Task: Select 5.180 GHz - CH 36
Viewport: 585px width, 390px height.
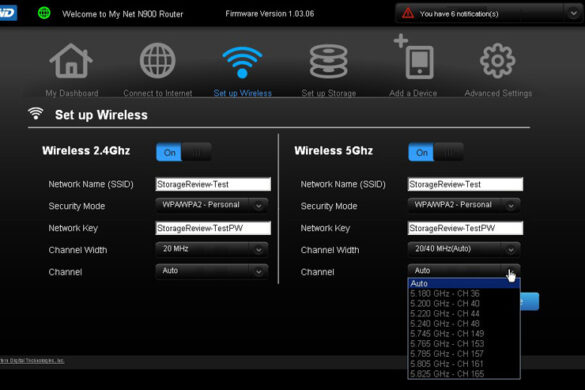Action: 464,294
